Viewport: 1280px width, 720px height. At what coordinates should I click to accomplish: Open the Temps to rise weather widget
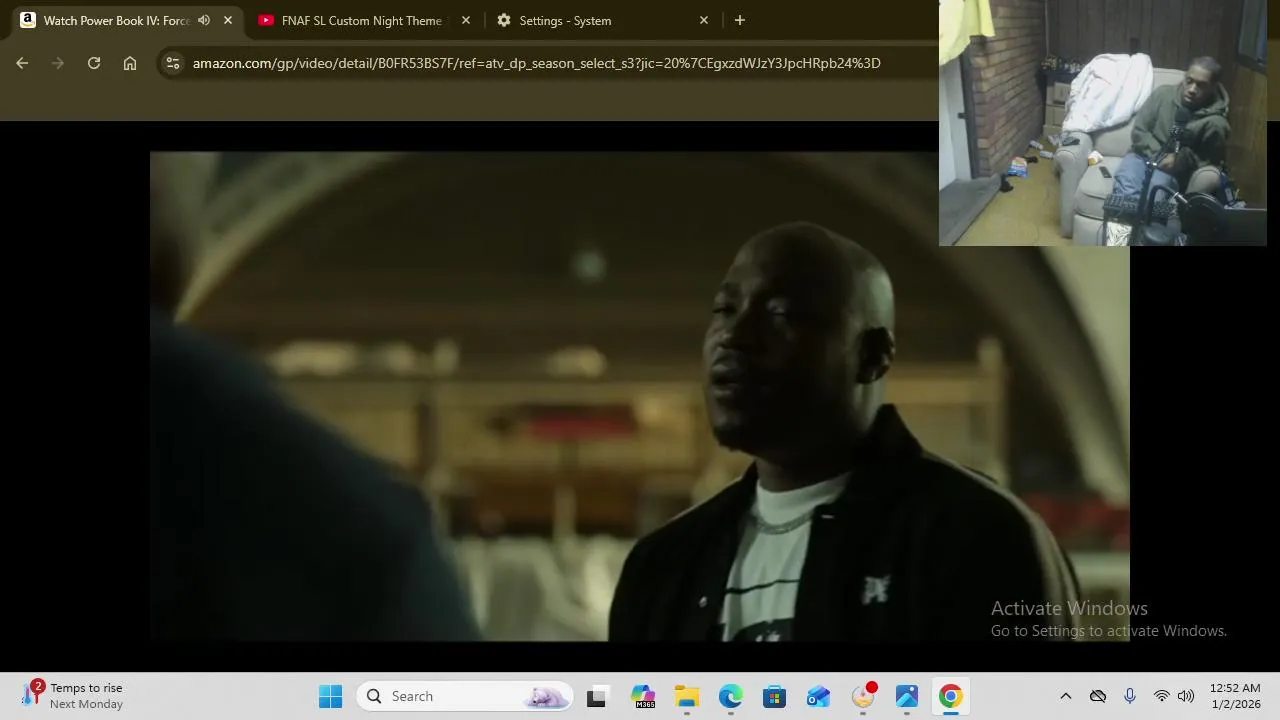(73, 696)
